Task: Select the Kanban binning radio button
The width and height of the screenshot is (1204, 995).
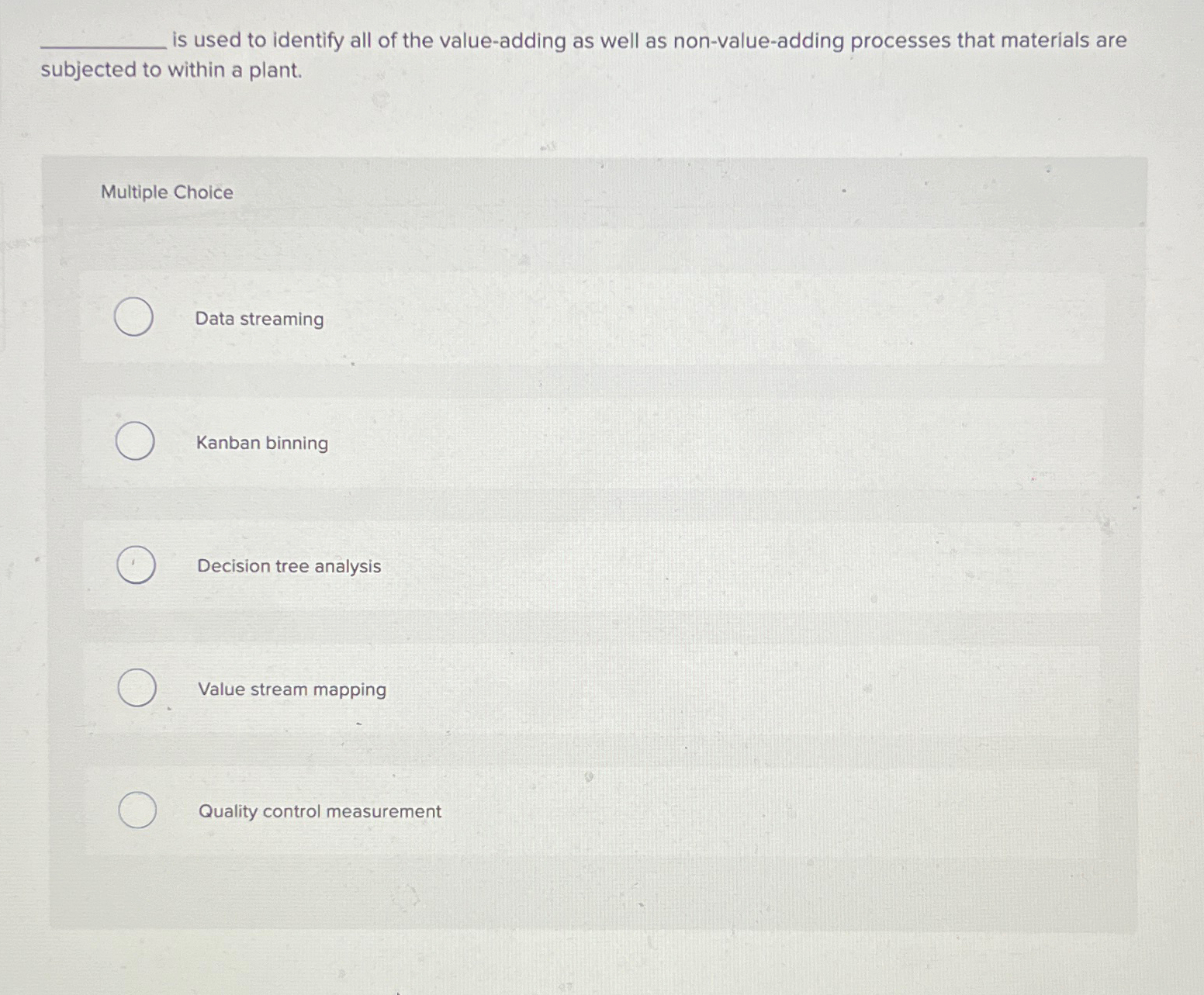Action: click(135, 441)
